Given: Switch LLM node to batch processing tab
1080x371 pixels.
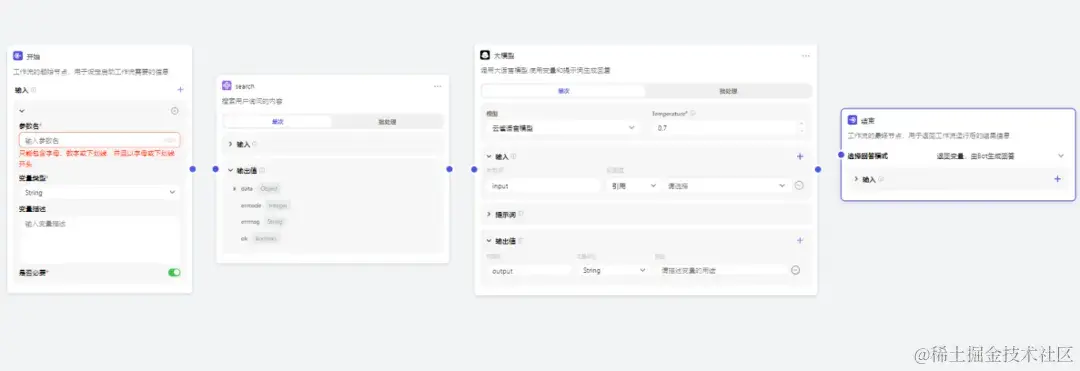Looking at the screenshot, I should pos(729,91).
